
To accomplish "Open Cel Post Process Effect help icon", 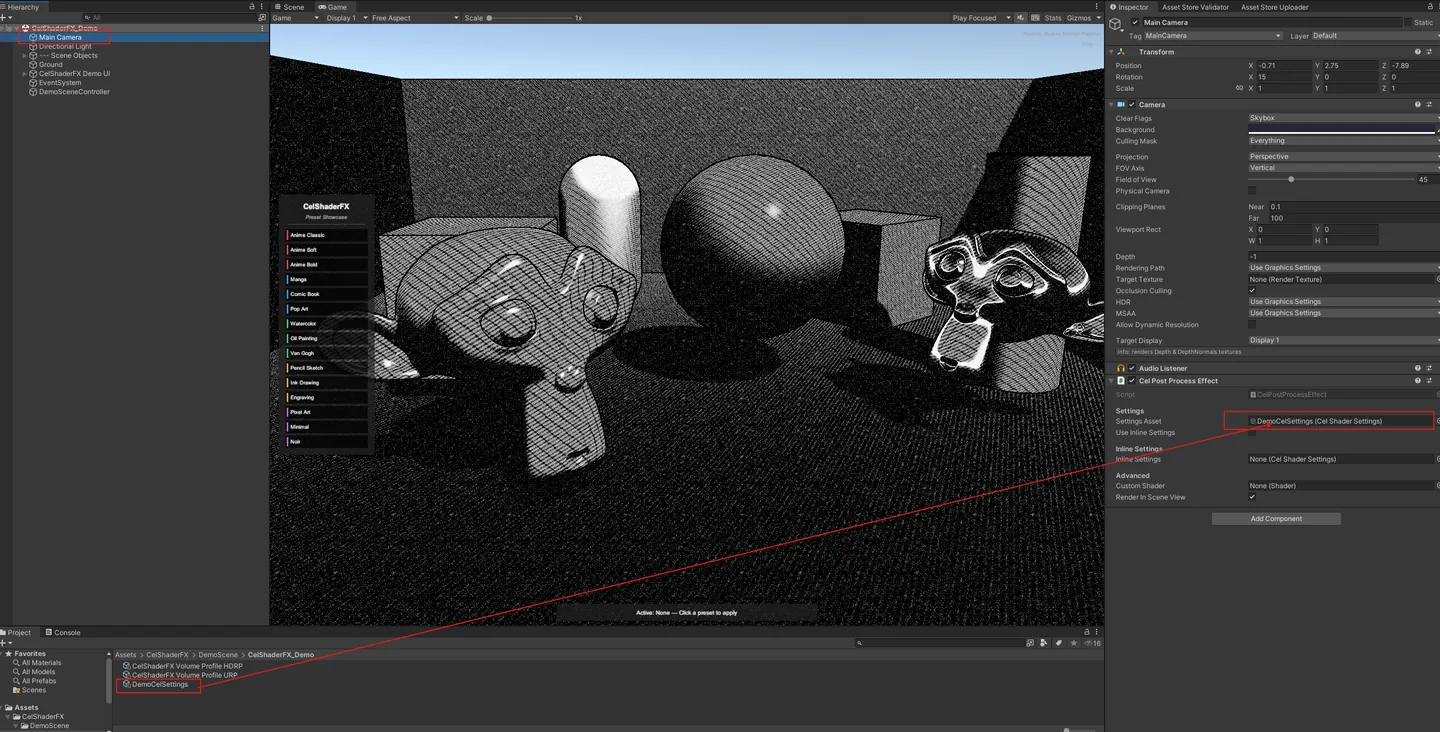I will [1417, 381].
